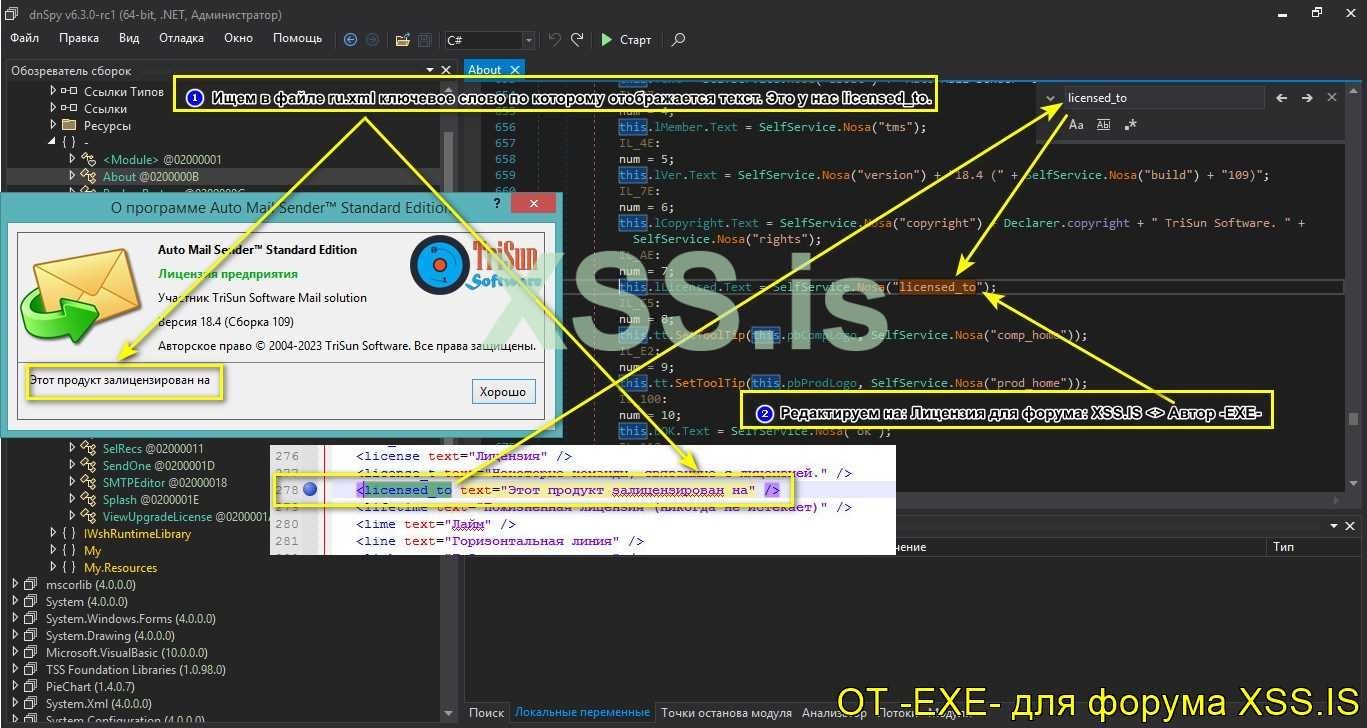Click the Старт debug button
Screen dimensions: 1367x728
click(626, 40)
